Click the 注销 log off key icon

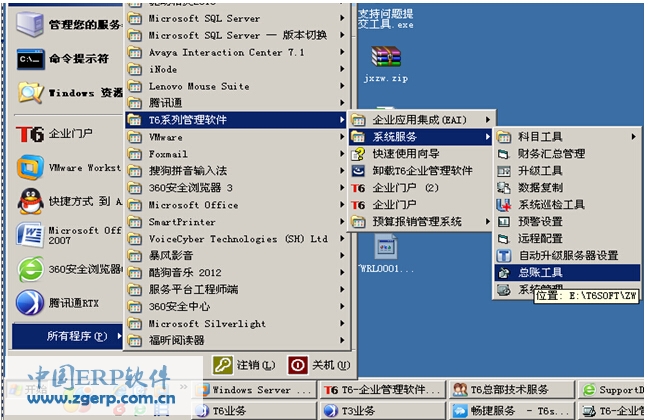click(223, 365)
